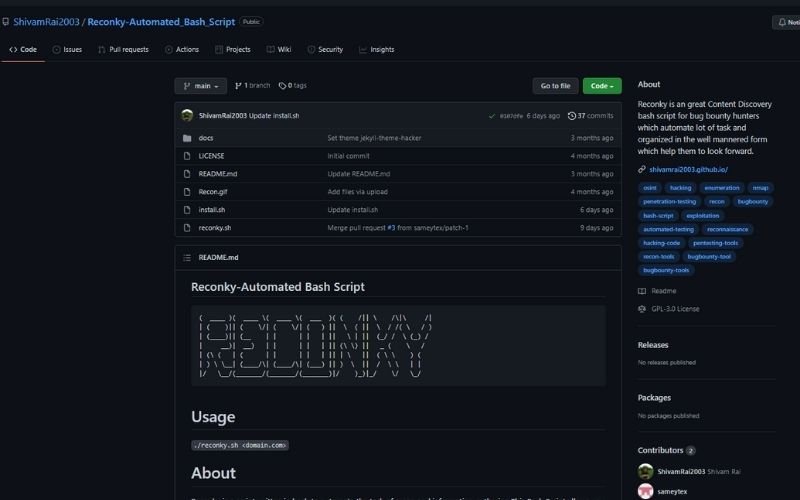Click the Packages heading link

click(654, 397)
